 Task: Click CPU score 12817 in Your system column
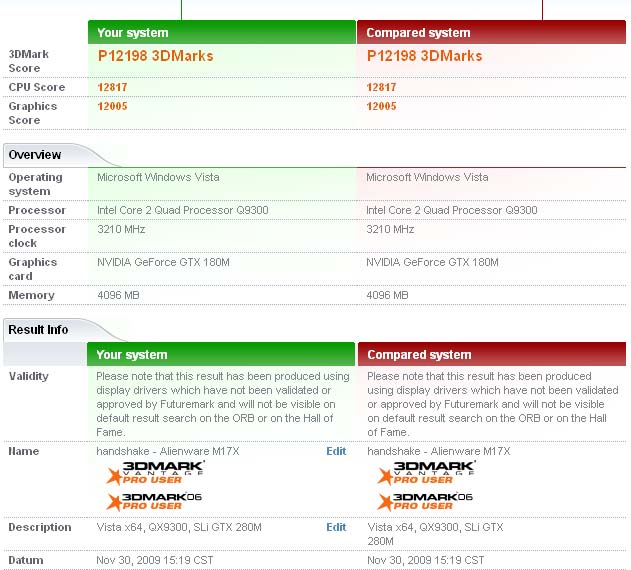point(112,87)
